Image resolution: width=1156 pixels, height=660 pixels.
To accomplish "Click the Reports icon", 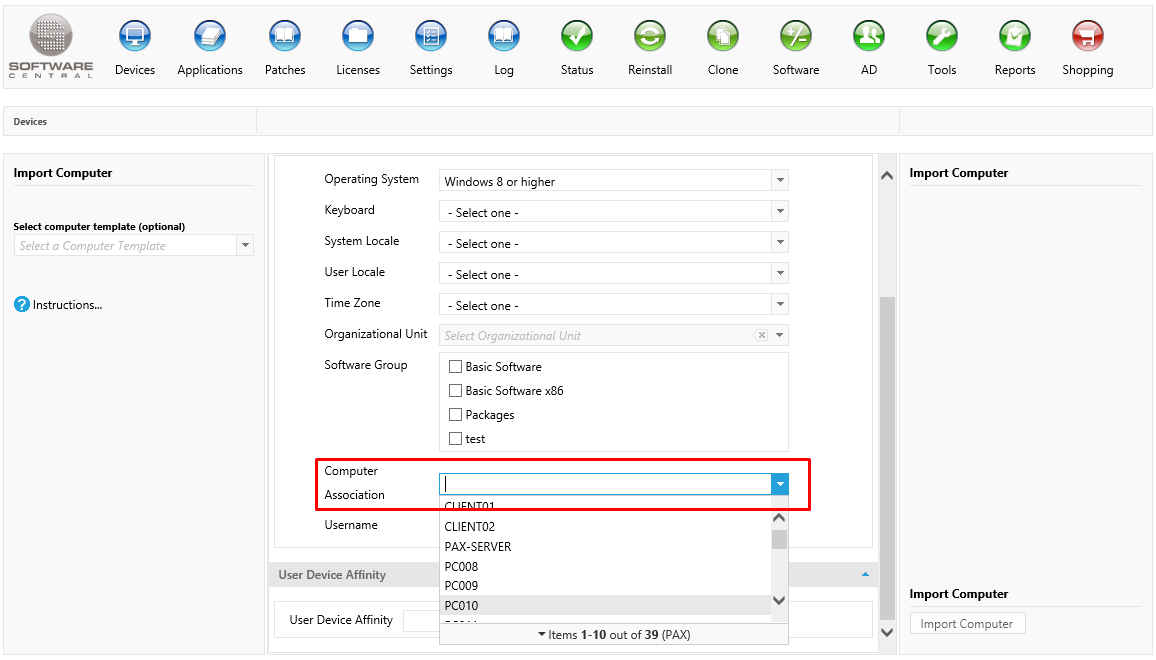I will point(1014,38).
